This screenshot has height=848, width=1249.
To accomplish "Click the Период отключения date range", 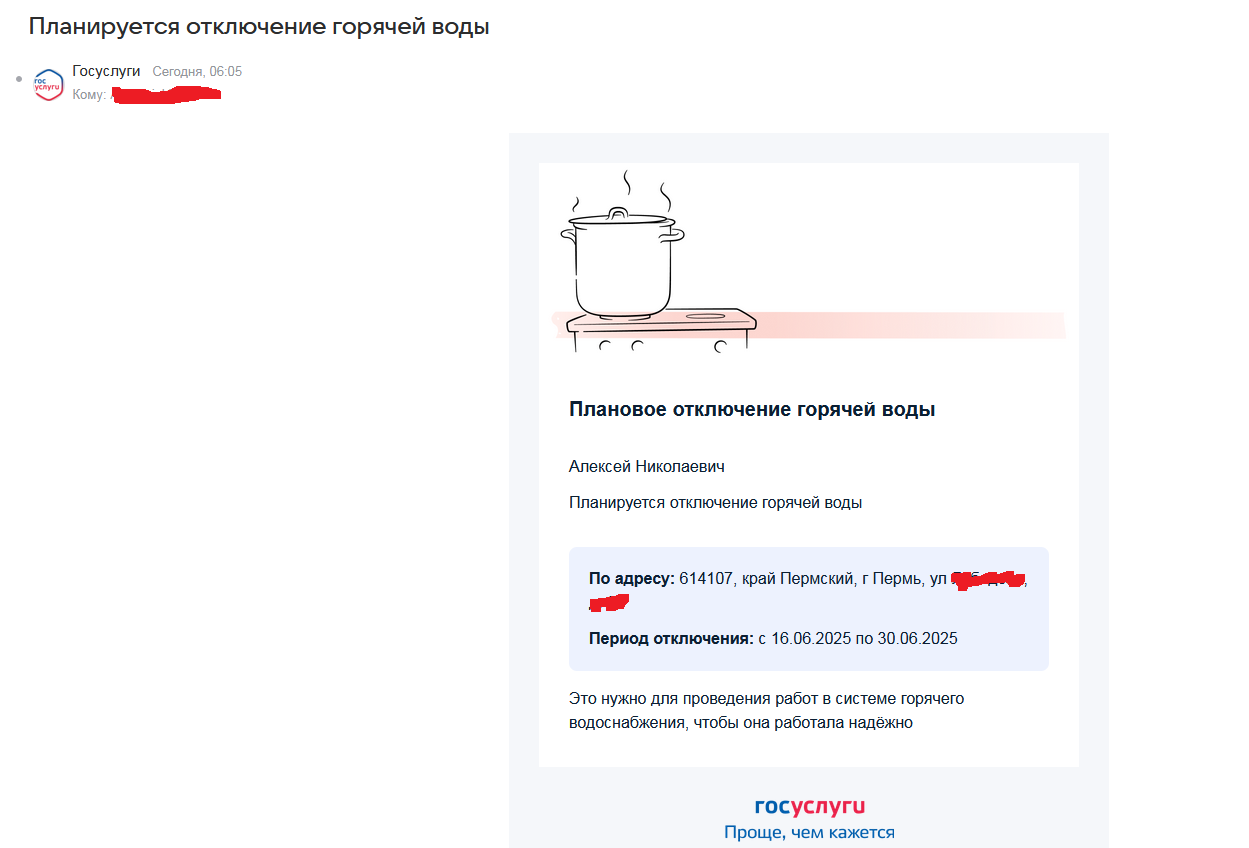I will pyautogui.click(x=858, y=638).
